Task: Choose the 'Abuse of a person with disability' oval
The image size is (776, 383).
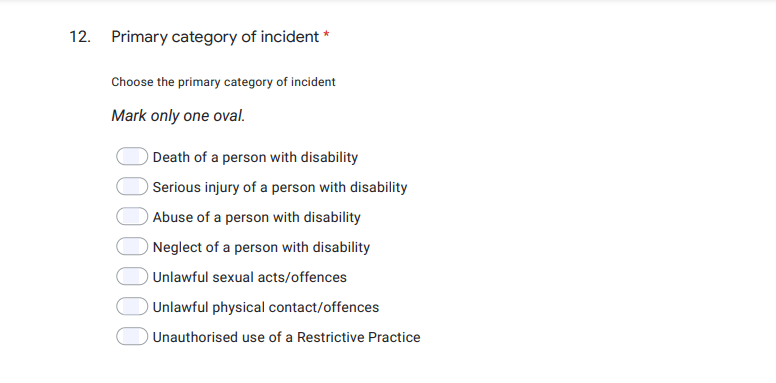Action: [x=132, y=216]
